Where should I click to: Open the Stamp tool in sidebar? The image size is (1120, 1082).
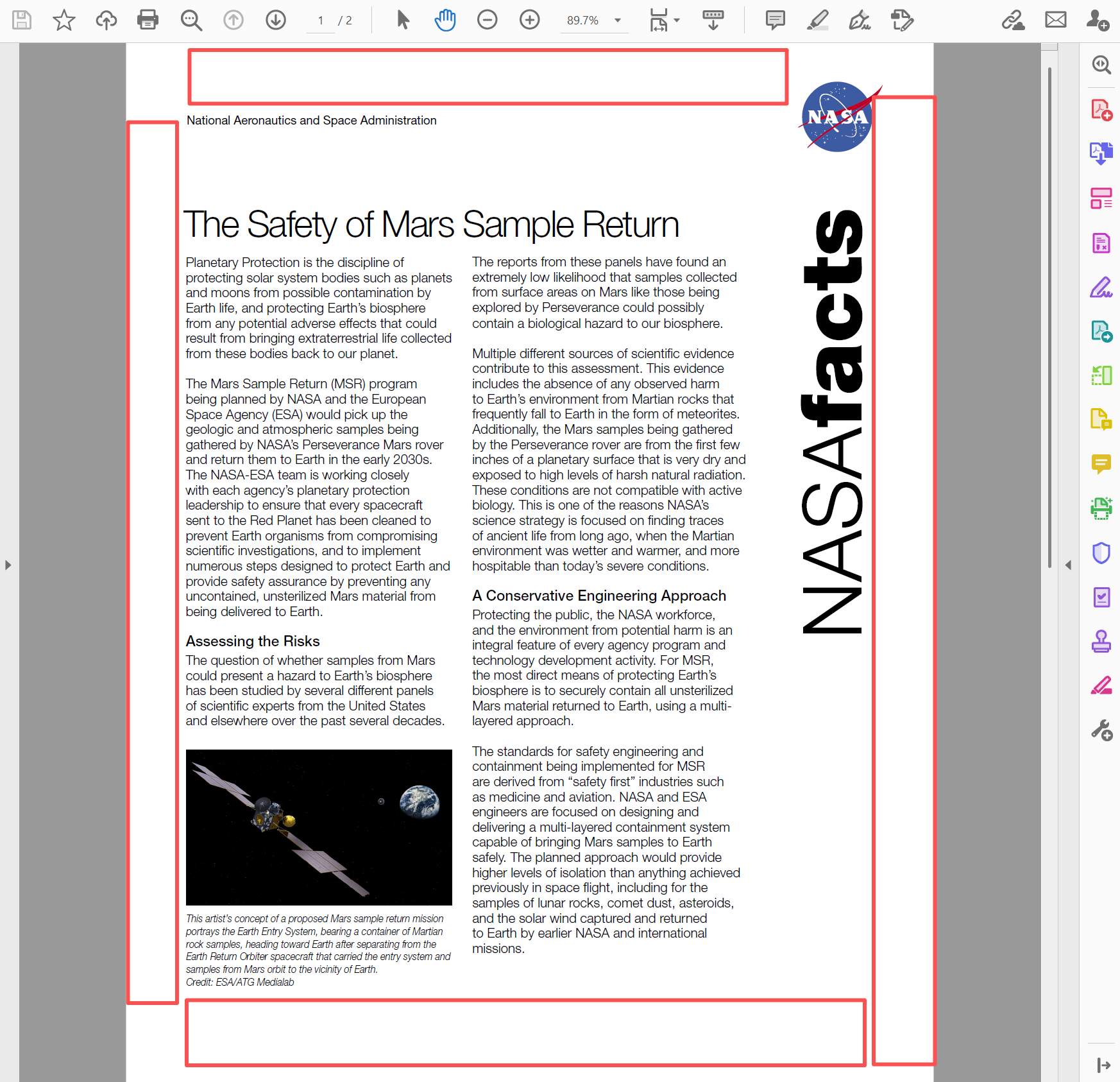coord(1101,641)
